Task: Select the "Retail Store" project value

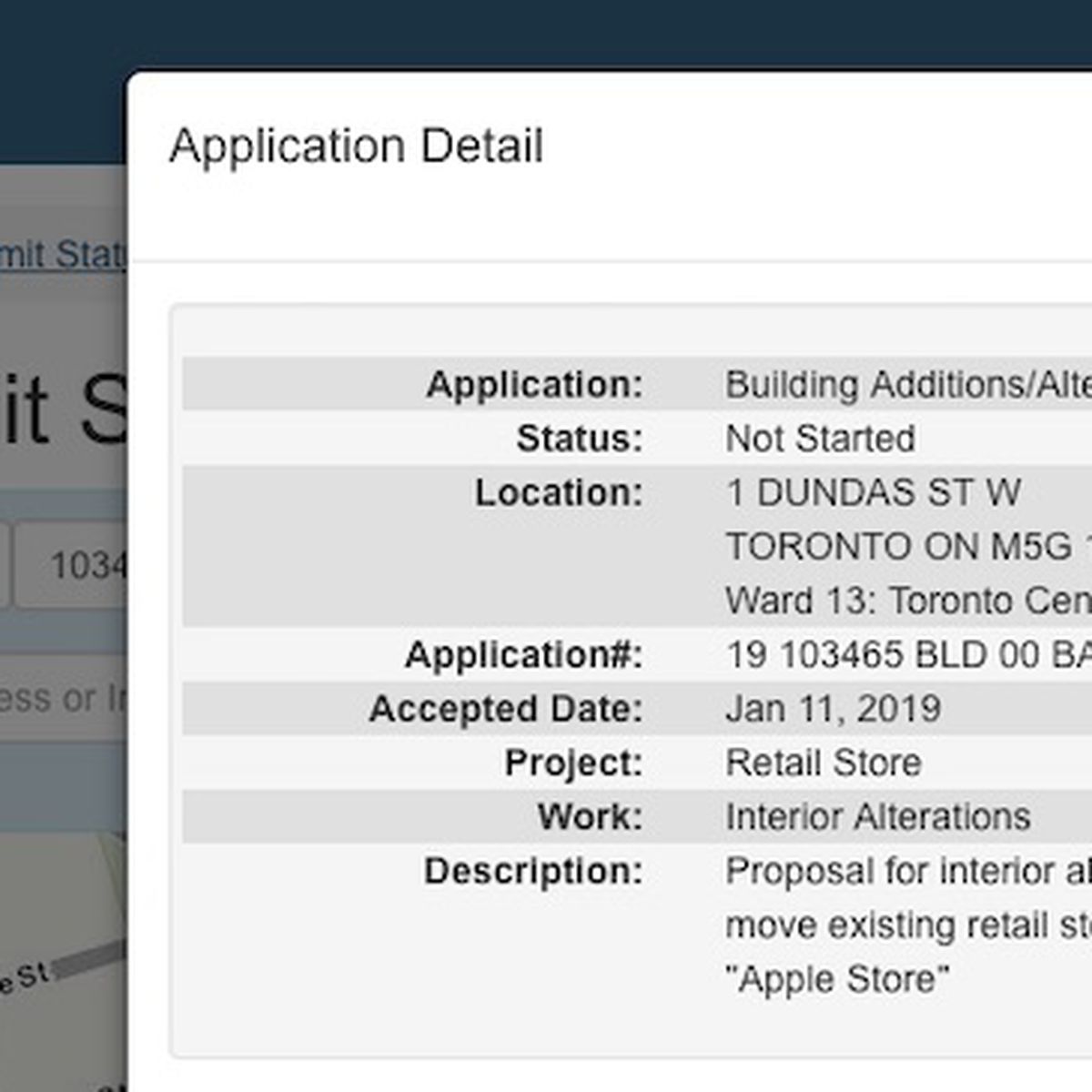Action: coord(823,763)
